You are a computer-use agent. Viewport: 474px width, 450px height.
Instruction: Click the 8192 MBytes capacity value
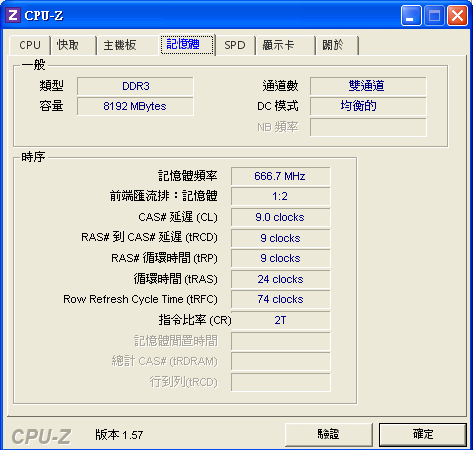click(135, 106)
